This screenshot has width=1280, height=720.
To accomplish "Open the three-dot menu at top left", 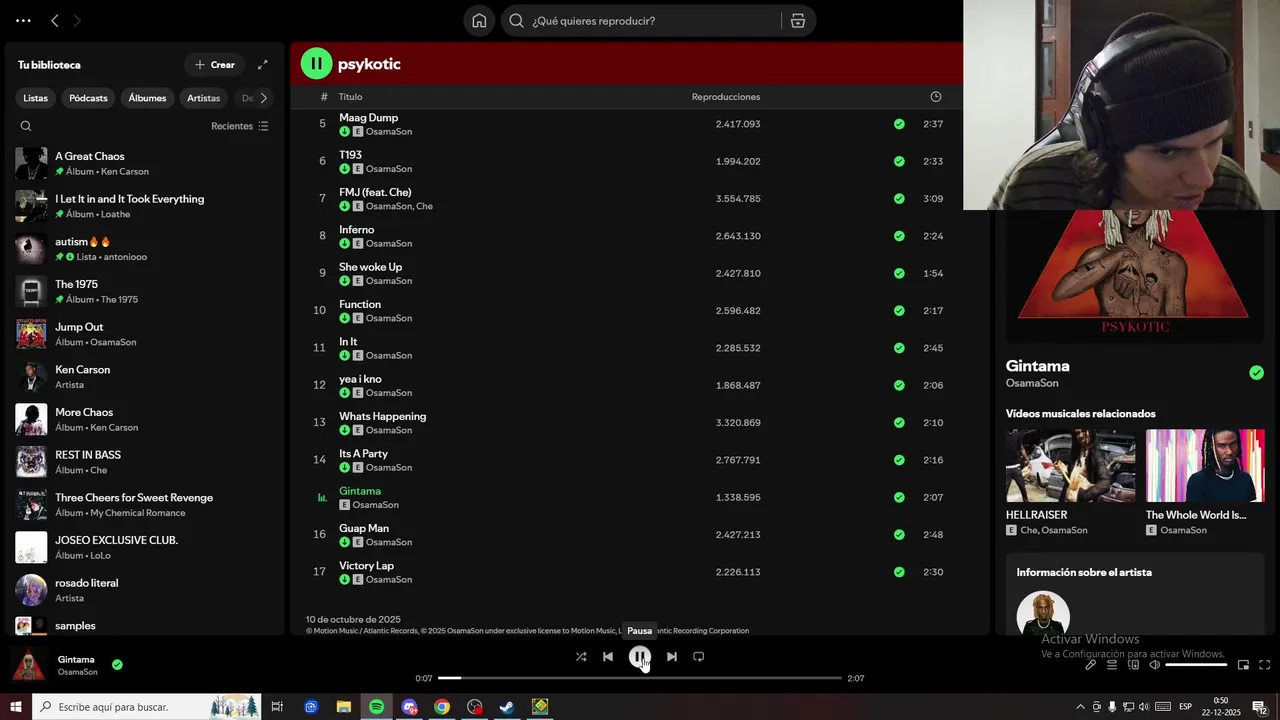I will tap(23, 21).
